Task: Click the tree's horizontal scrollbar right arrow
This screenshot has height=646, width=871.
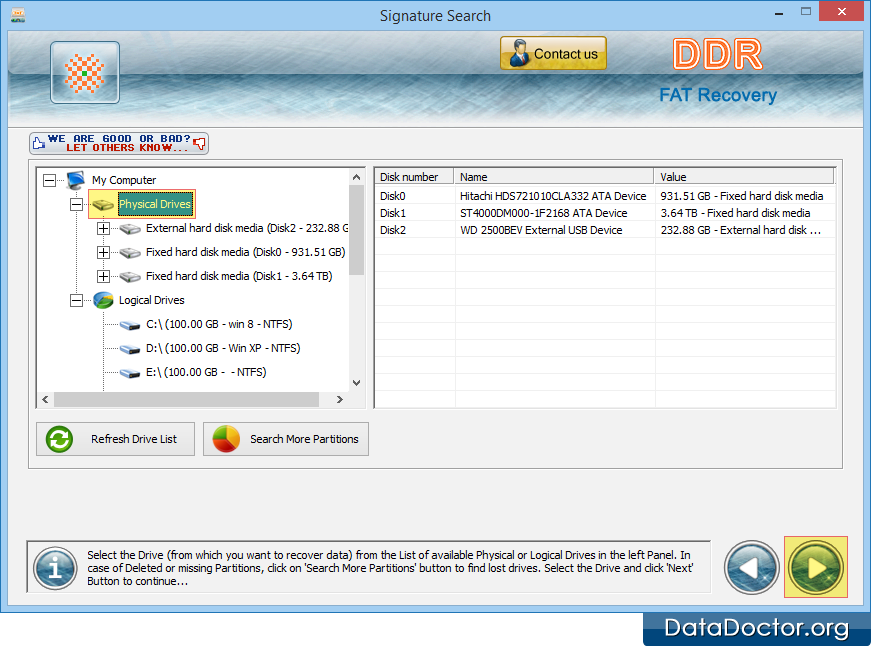Action: (x=339, y=399)
